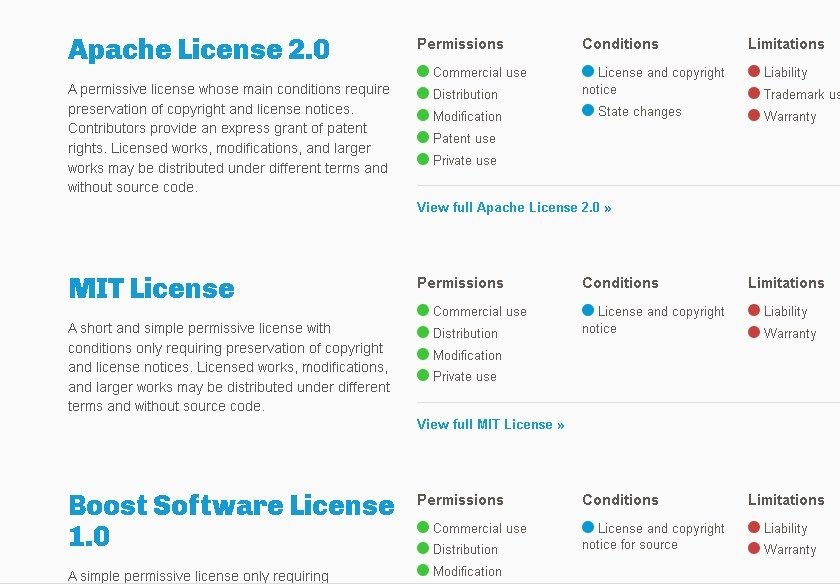Image resolution: width=840 pixels, height=585 pixels.
Task: Select the 'Trademark use' limitation text
Action: (801, 94)
